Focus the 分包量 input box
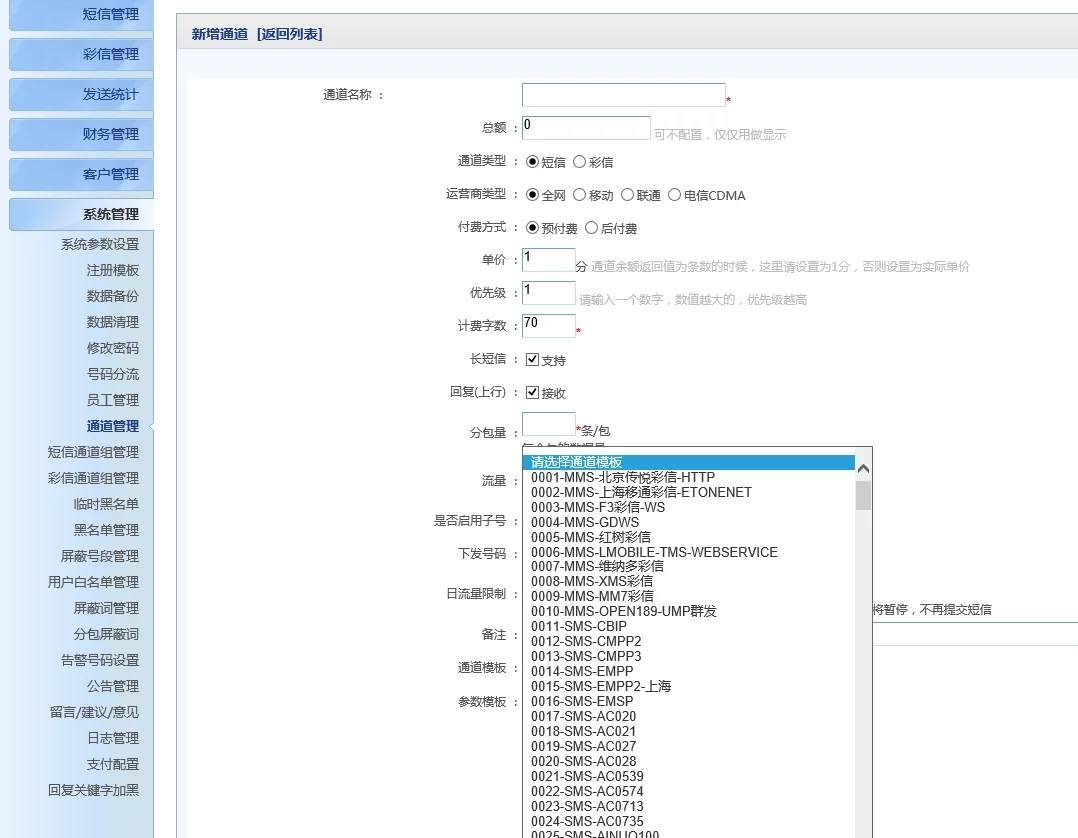The width and height of the screenshot is (1078, 838). point(548,424)
